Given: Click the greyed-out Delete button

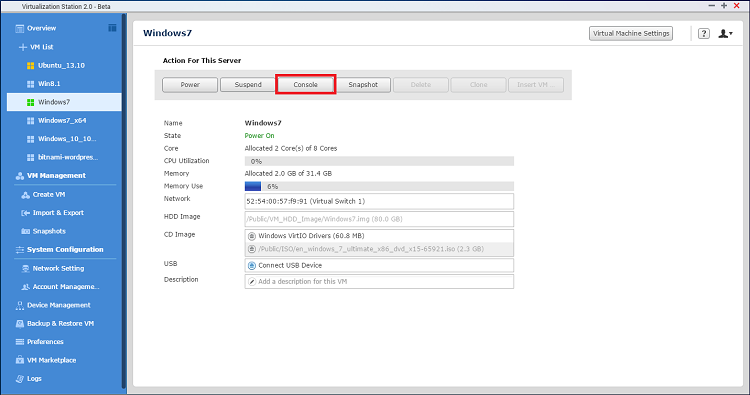Looking at the screenshot, I should [x=421, y=85].
